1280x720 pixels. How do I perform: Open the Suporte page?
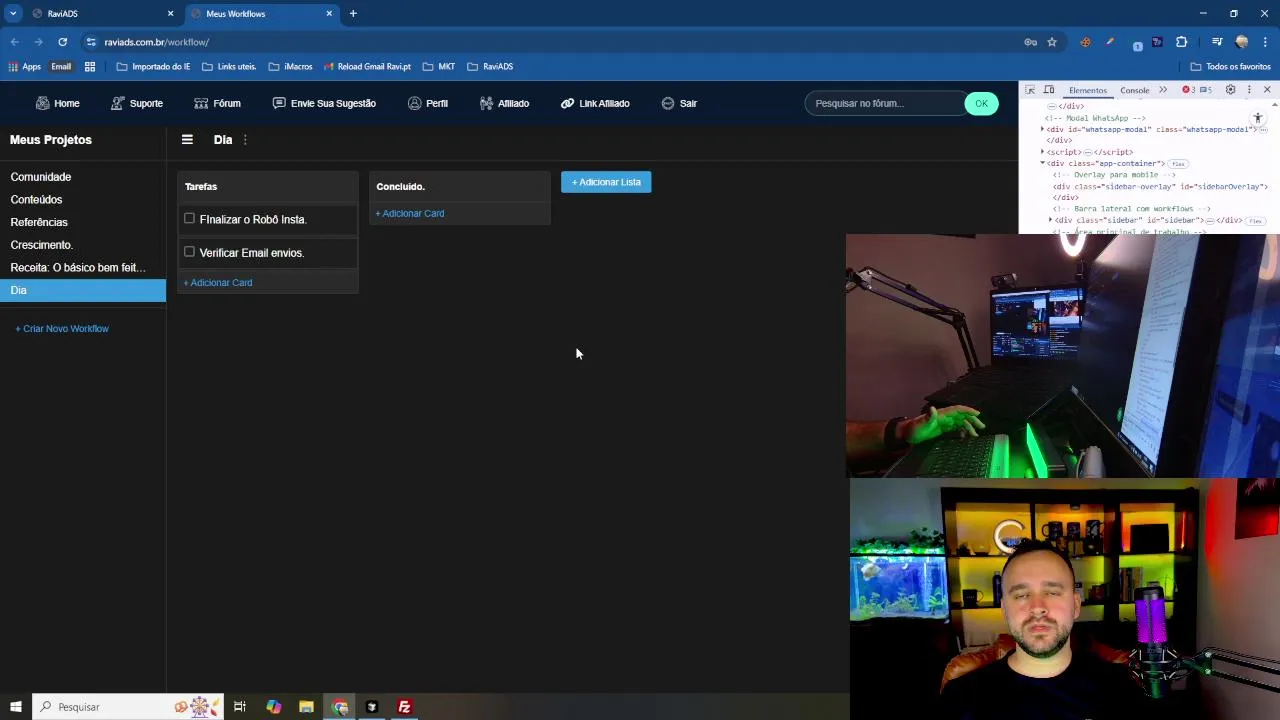click(x=136, y=103)
